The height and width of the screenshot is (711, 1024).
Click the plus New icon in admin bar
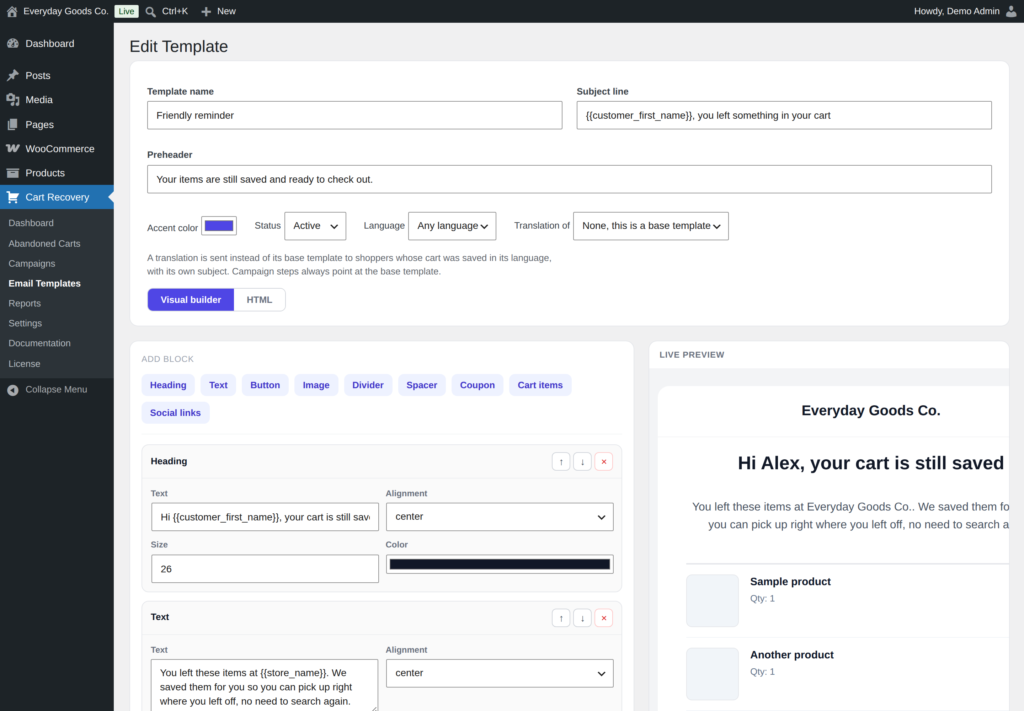pyautogui.click(x=206, y=12)
